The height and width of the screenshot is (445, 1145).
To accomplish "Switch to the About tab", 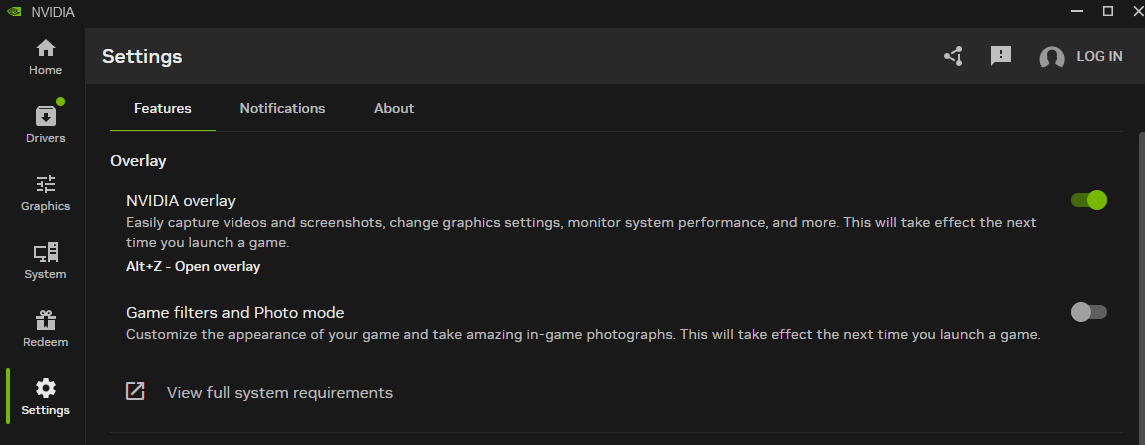I will coord(394,108).
